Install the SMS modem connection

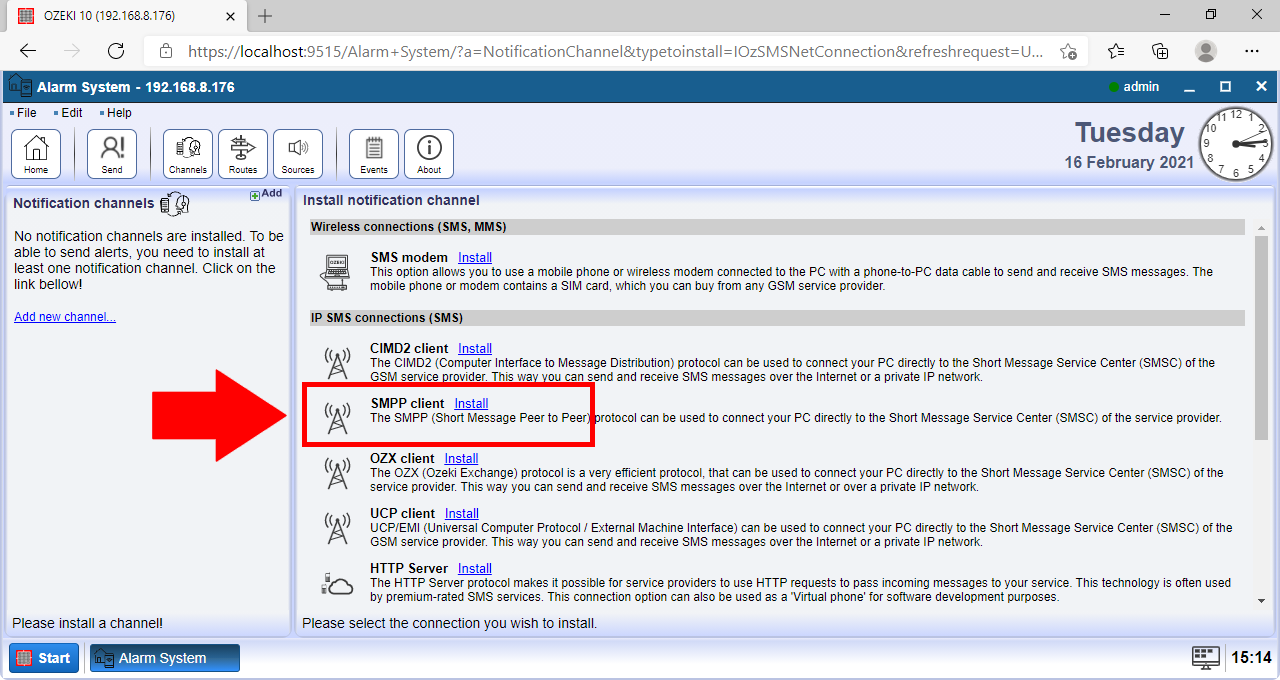(475, 258)
